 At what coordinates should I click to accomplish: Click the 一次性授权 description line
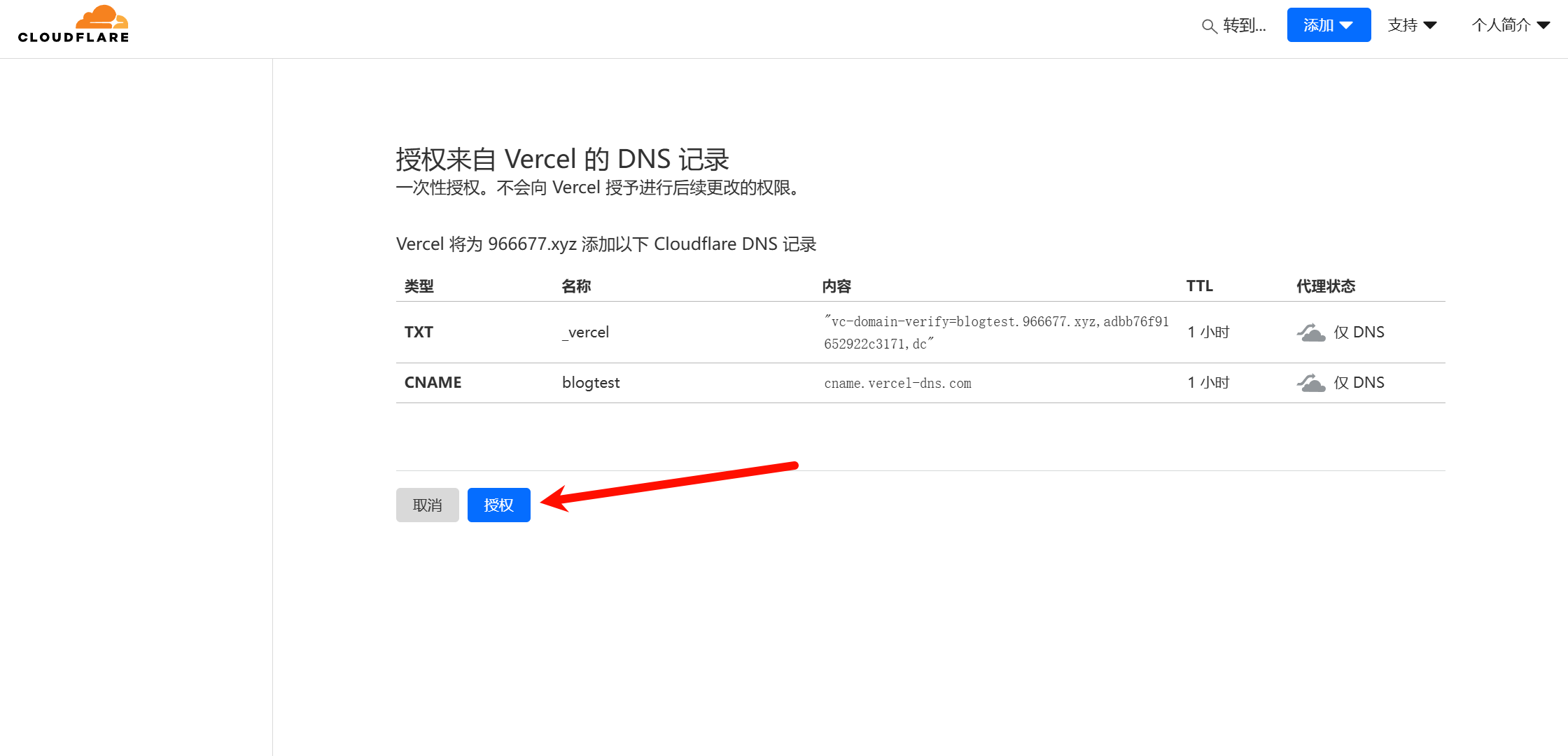600,188
